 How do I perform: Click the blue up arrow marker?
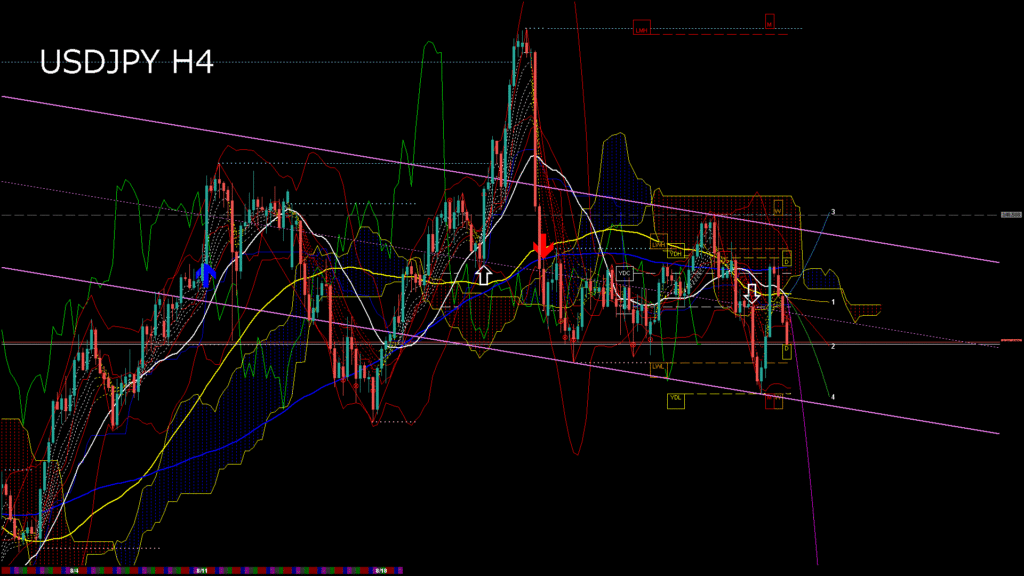207,275
